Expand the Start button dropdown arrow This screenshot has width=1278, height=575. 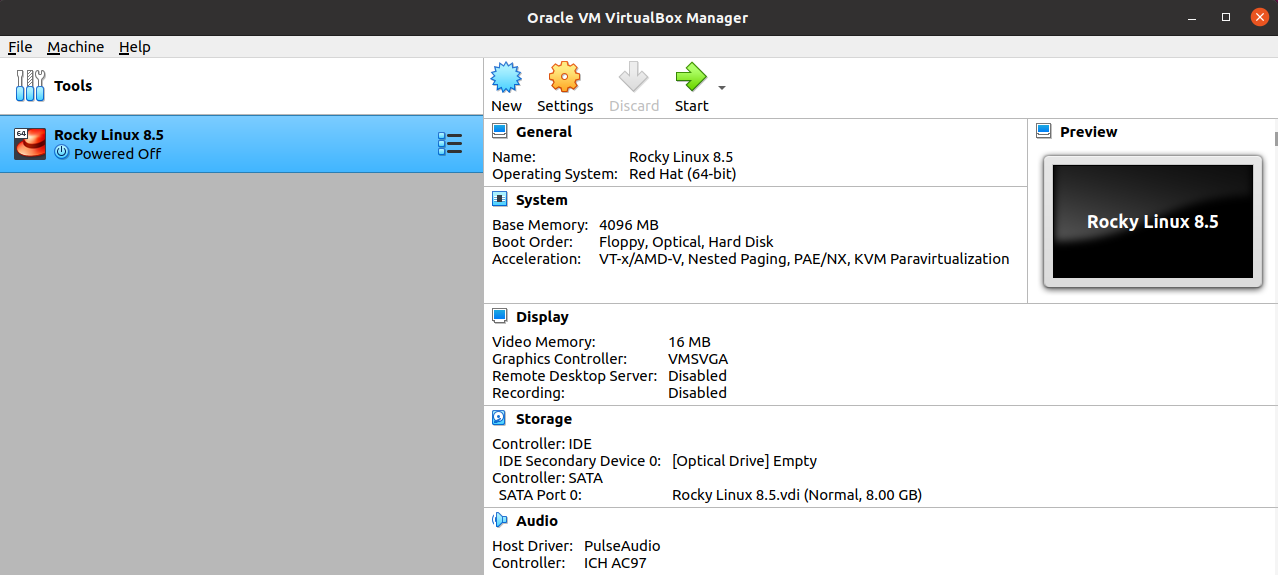pos(722,88)
